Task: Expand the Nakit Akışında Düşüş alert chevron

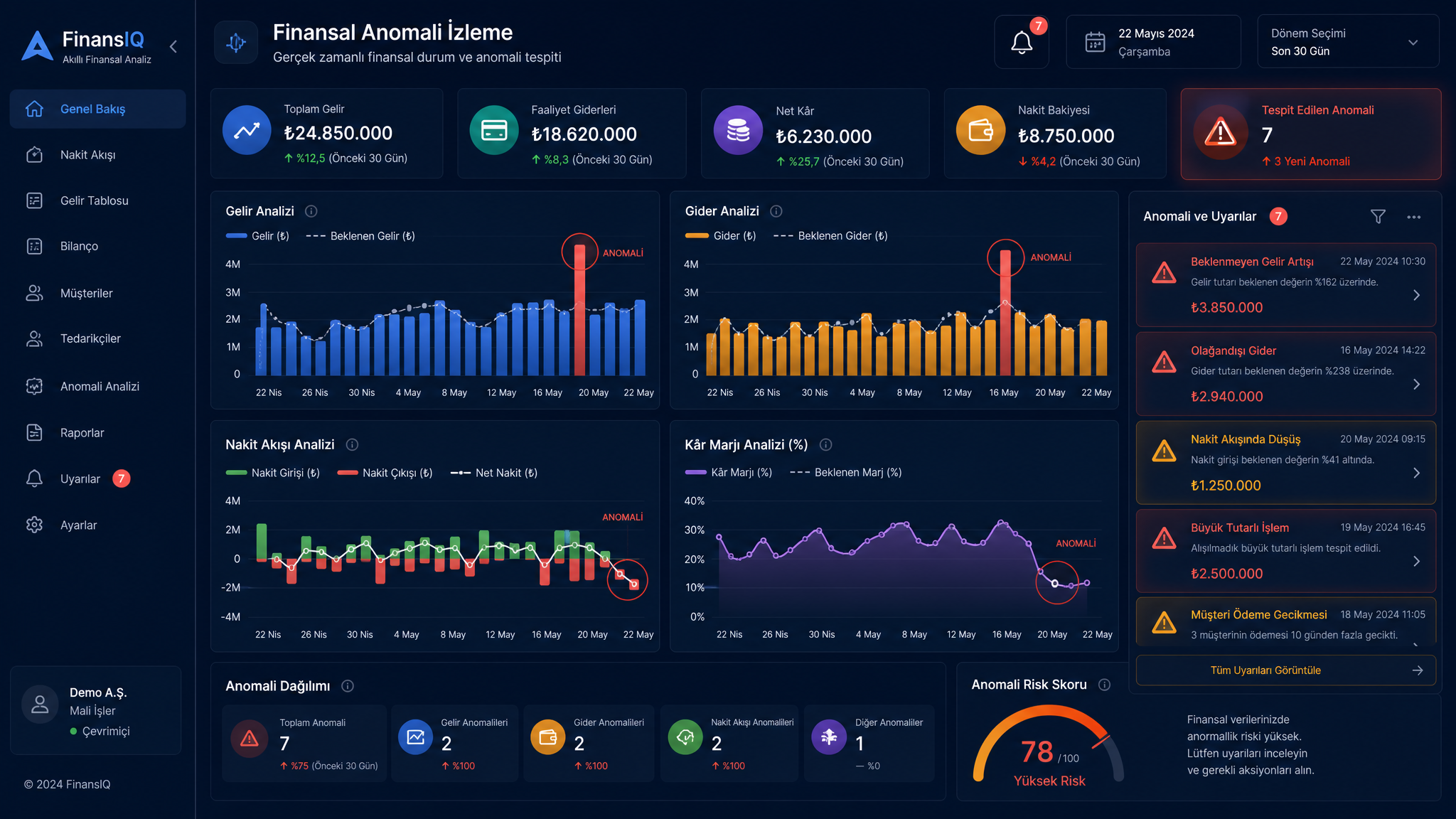Action: 1416,473
